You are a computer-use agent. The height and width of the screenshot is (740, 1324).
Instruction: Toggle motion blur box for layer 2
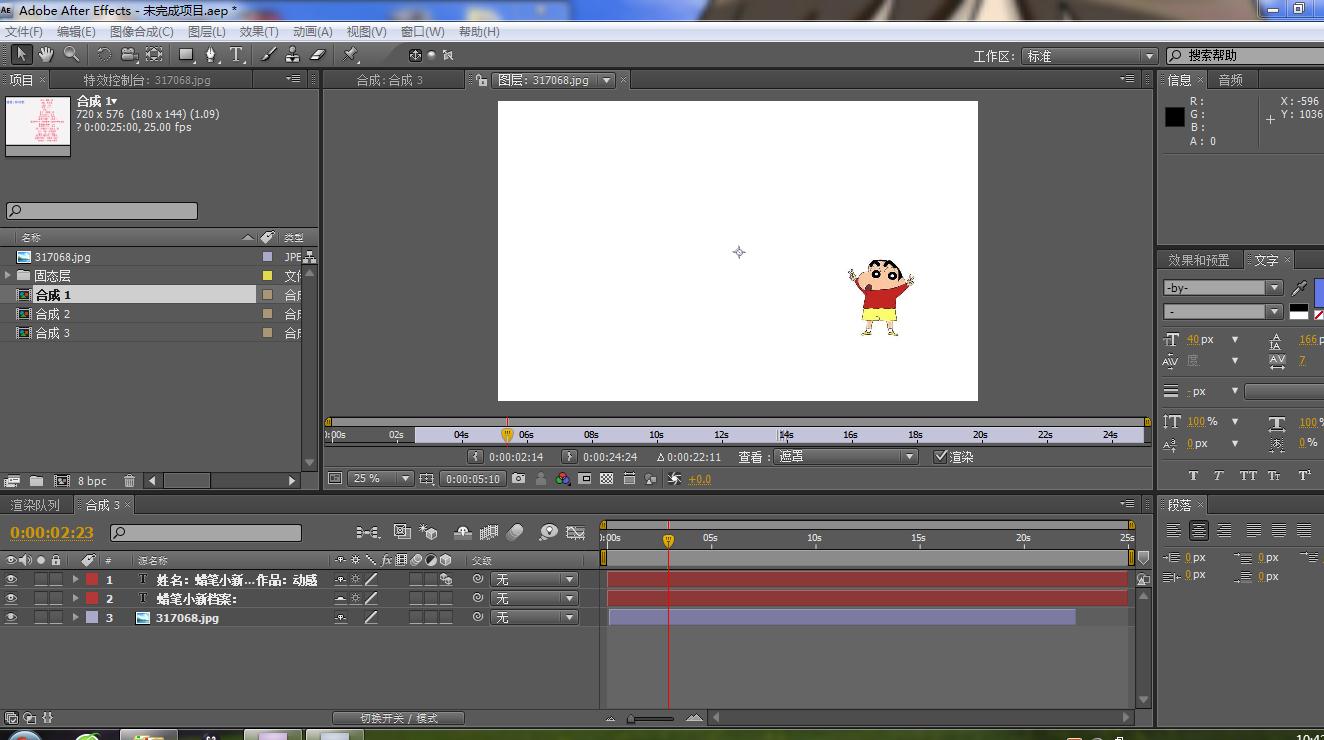coord(416,598)
